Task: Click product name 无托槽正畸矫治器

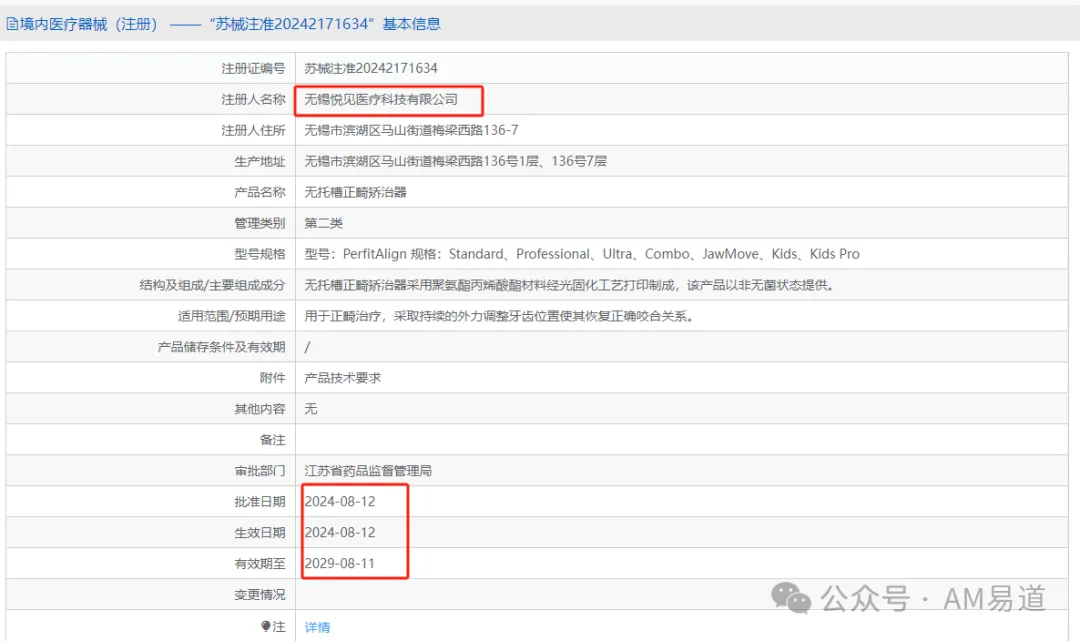Action: coord(355,192)
